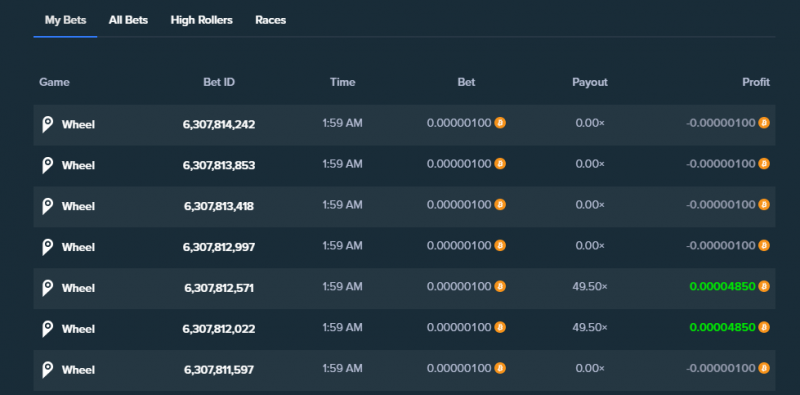Click Wheel icon for bet 6,307,813,418
This screenshot has height=395, width=800.
click(x=47, y=206)
